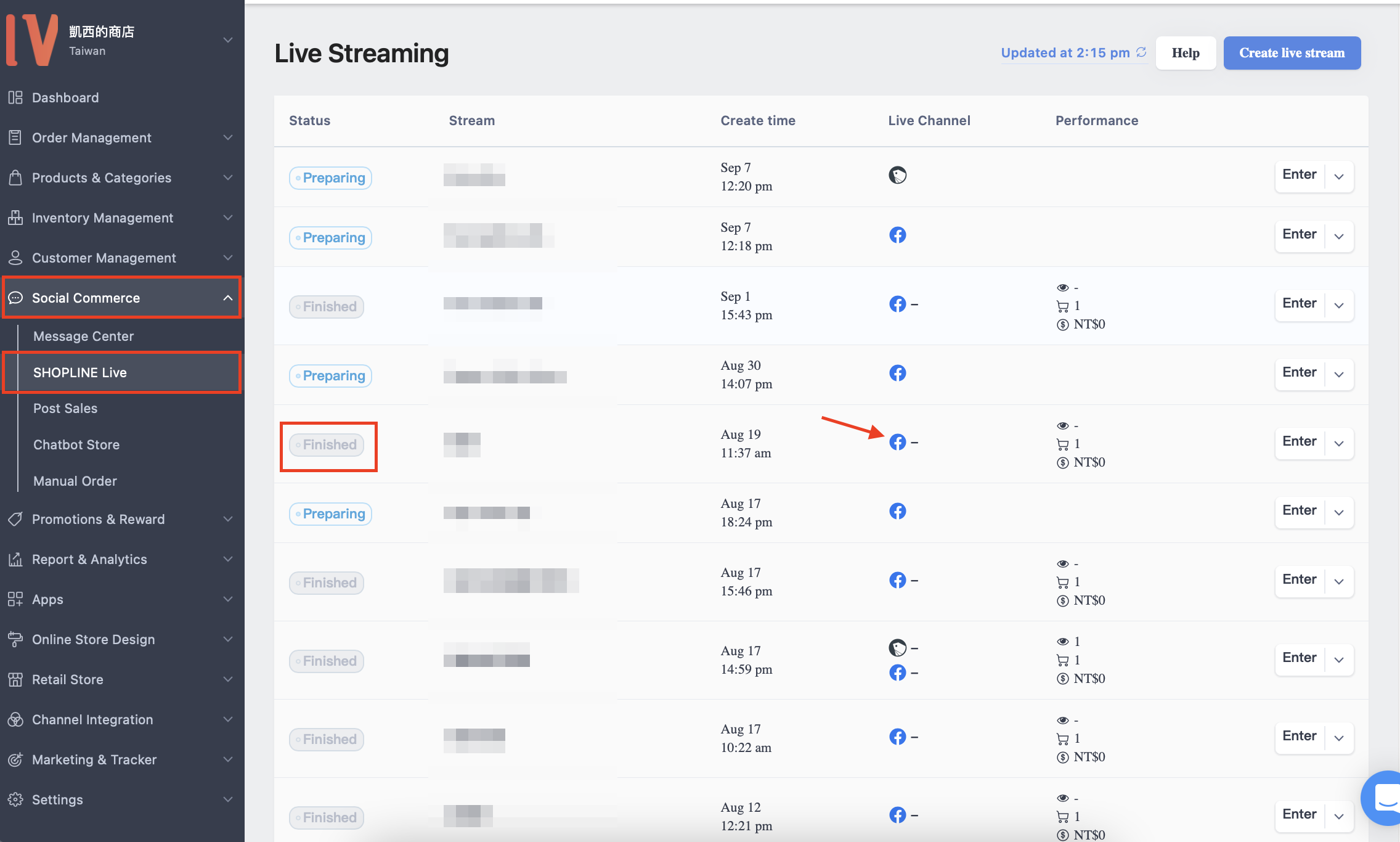Open the Enter dropdown arrow for Sep 1 stream
Viewport: 1400px width, 842px height.
pos(1339,306)
